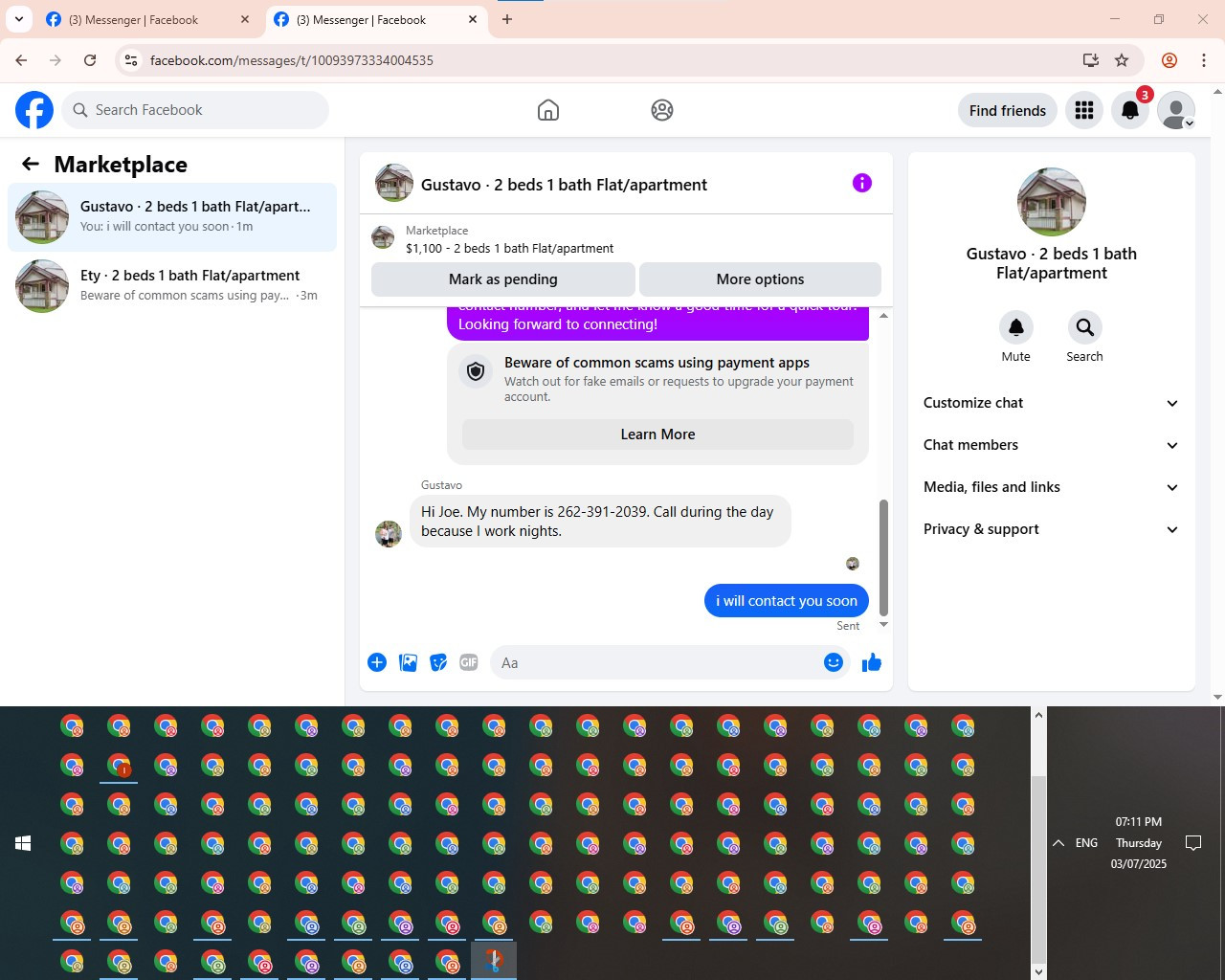Click Gustavo's avatar beside his message
Image resolution: width=1225 pixels, height=980 pixels.
[389, 534]
